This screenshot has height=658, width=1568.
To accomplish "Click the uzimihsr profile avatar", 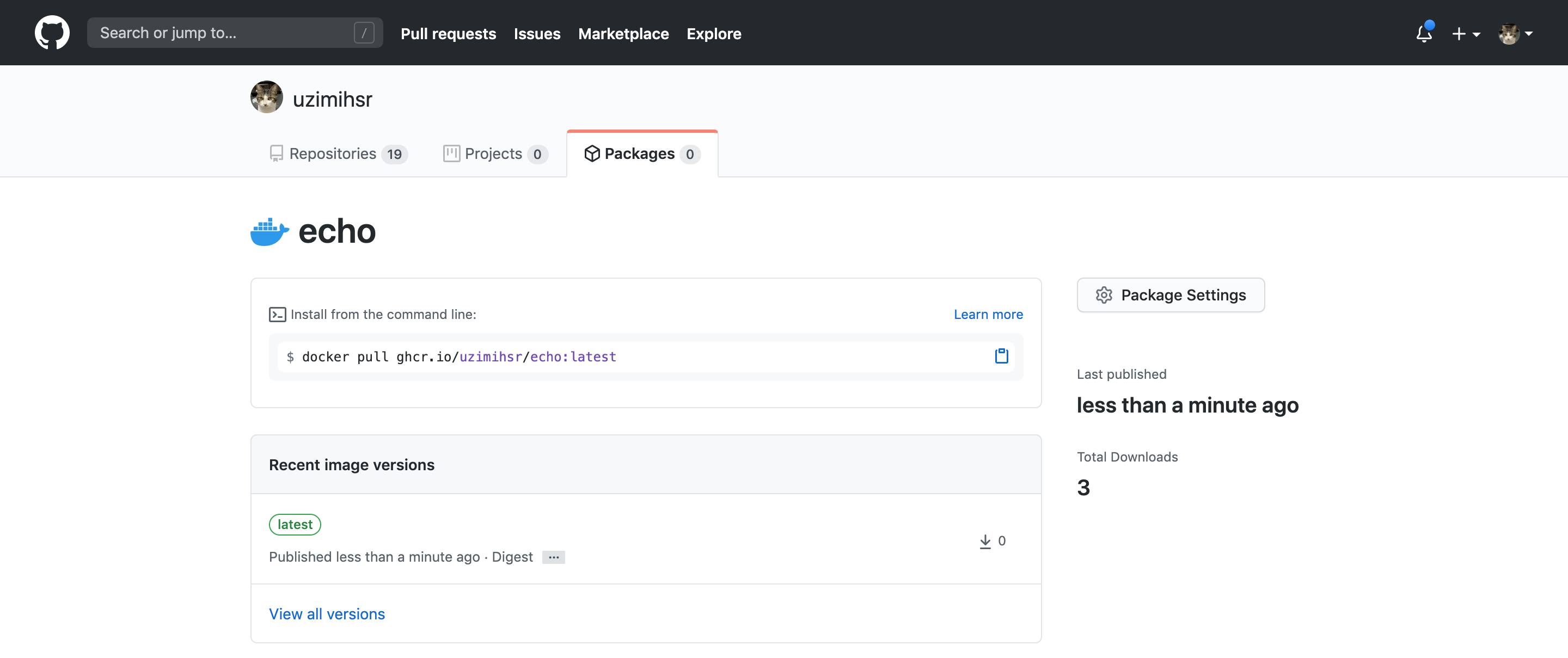I will point(267,97).
